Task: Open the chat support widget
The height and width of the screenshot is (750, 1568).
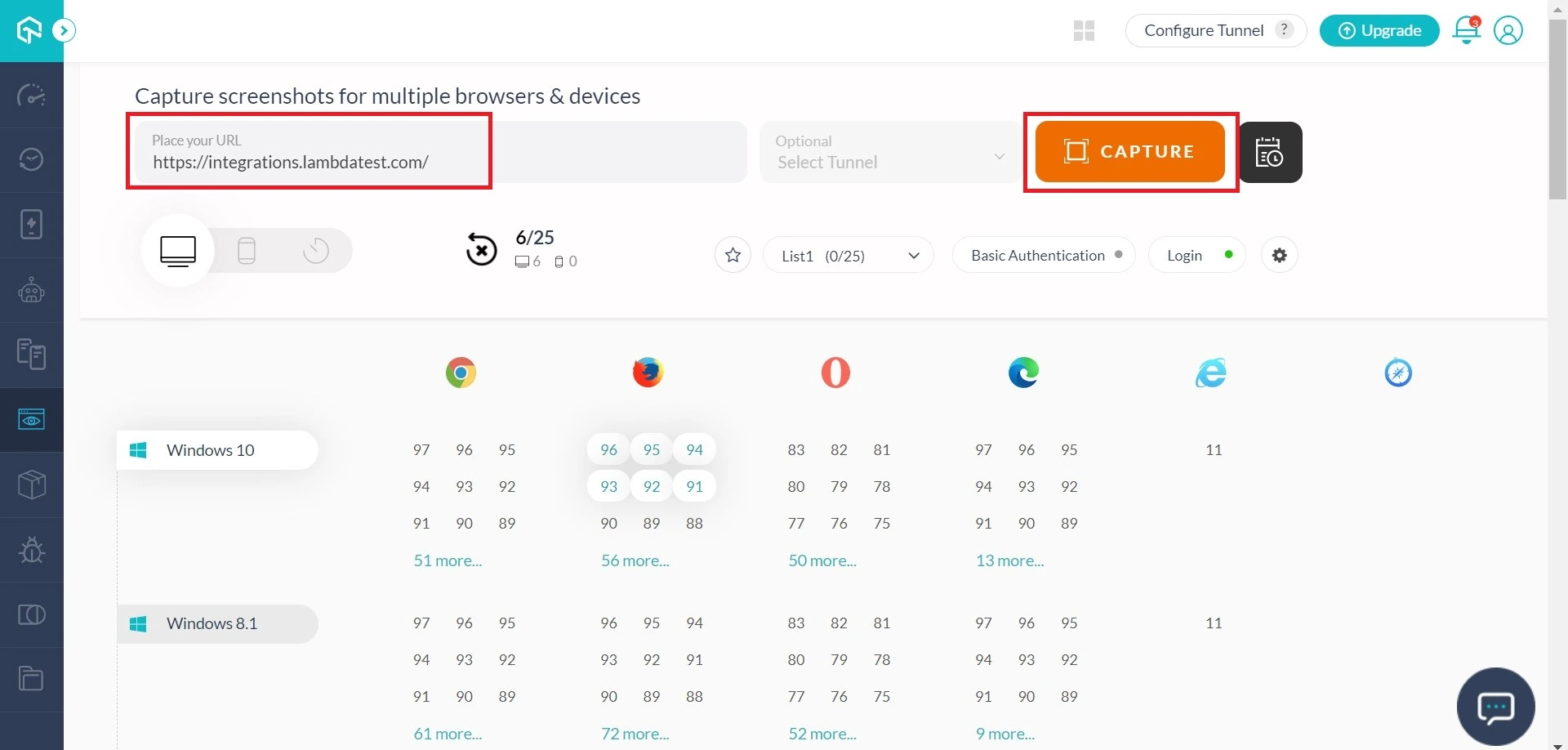Action: pos(1495,707)
